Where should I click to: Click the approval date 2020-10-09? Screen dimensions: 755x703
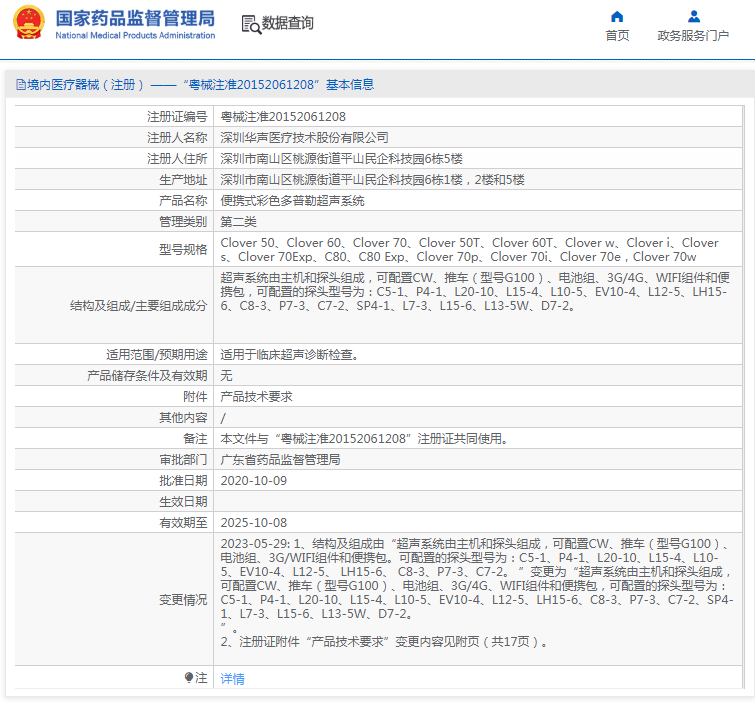(253, 480)
